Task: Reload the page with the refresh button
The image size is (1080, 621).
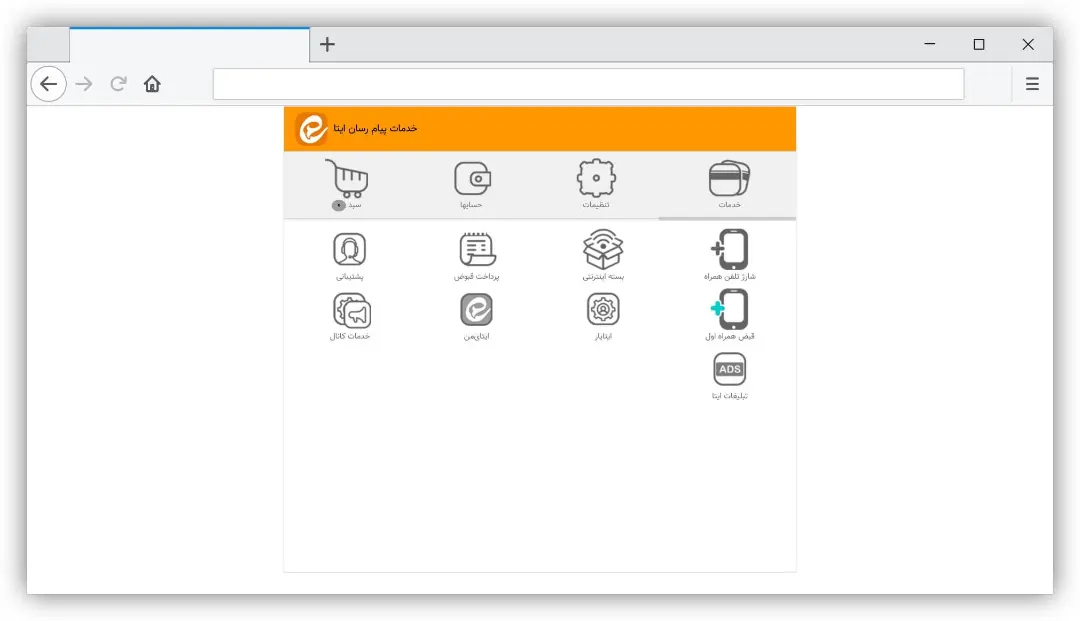Action: point(118,84)
